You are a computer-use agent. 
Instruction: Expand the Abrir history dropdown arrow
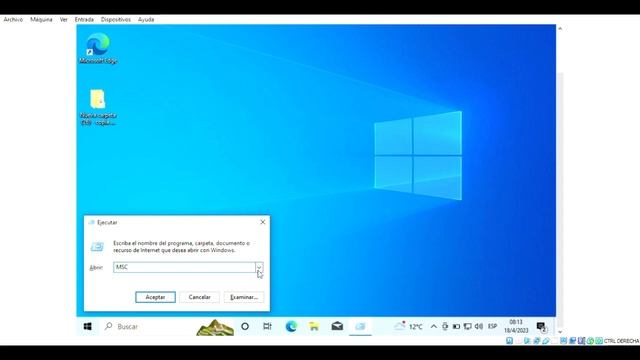pyautogui.click(x=259, y=267)
